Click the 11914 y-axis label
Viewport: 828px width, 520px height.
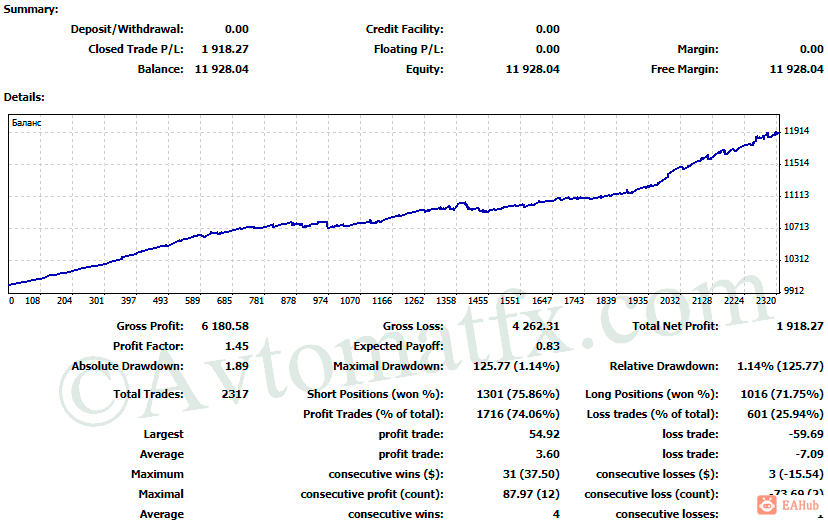[x=796, y=131]
